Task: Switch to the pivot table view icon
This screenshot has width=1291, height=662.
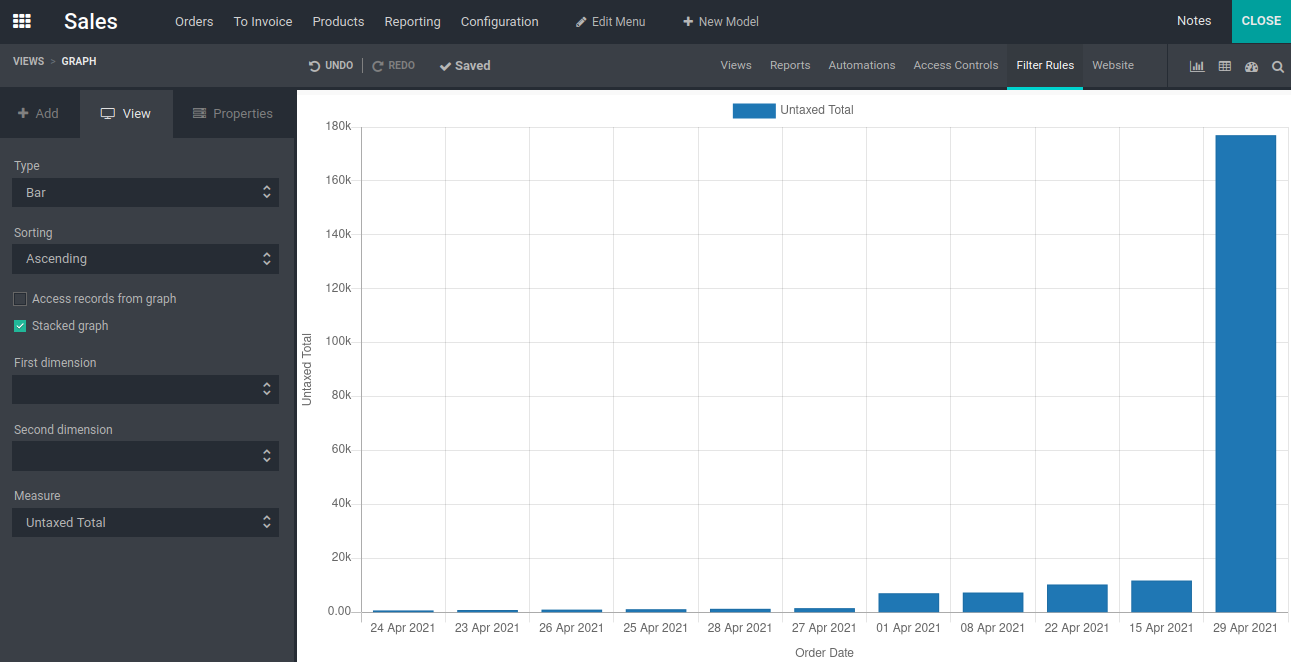Action: coord(1224,66)
